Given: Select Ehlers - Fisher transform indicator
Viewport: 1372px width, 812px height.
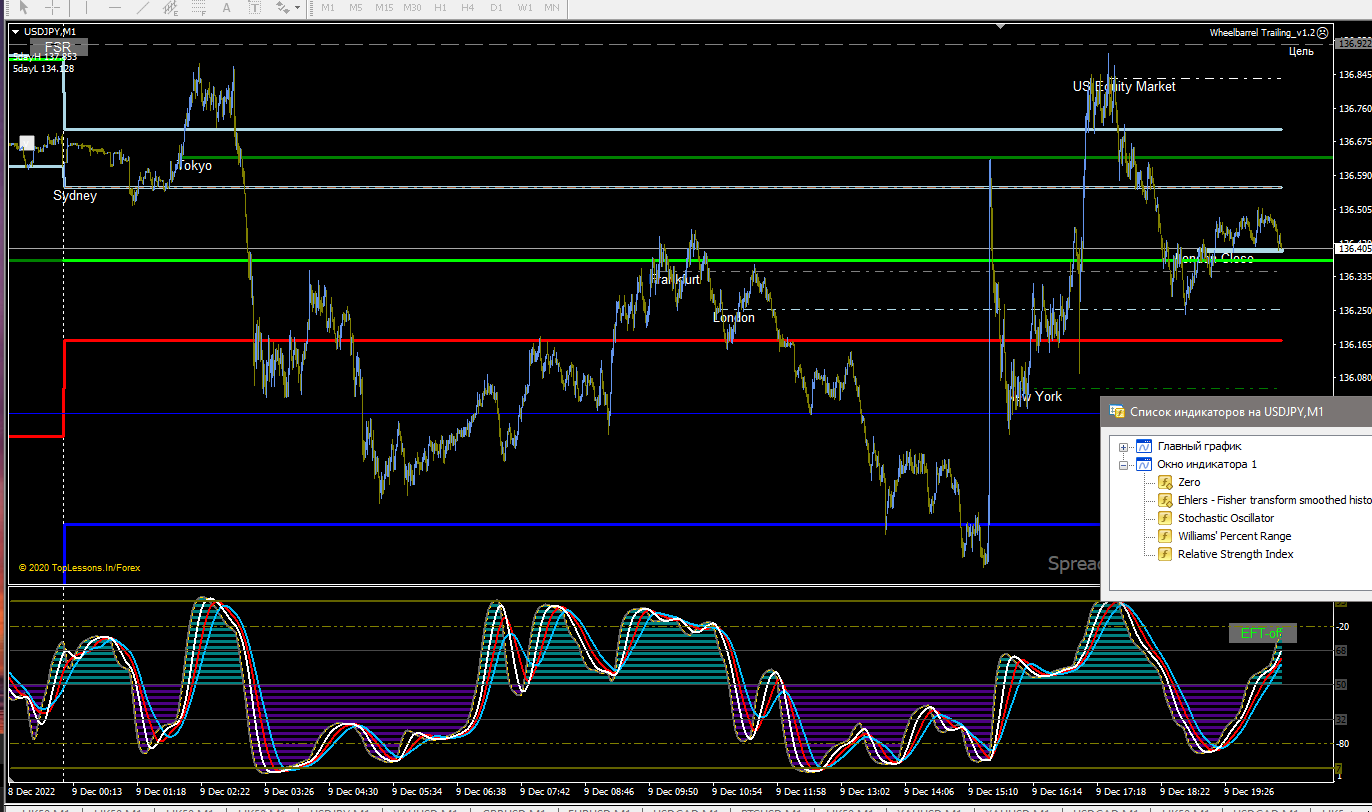Looking at the screenshot, I should tap(1275, 501).
